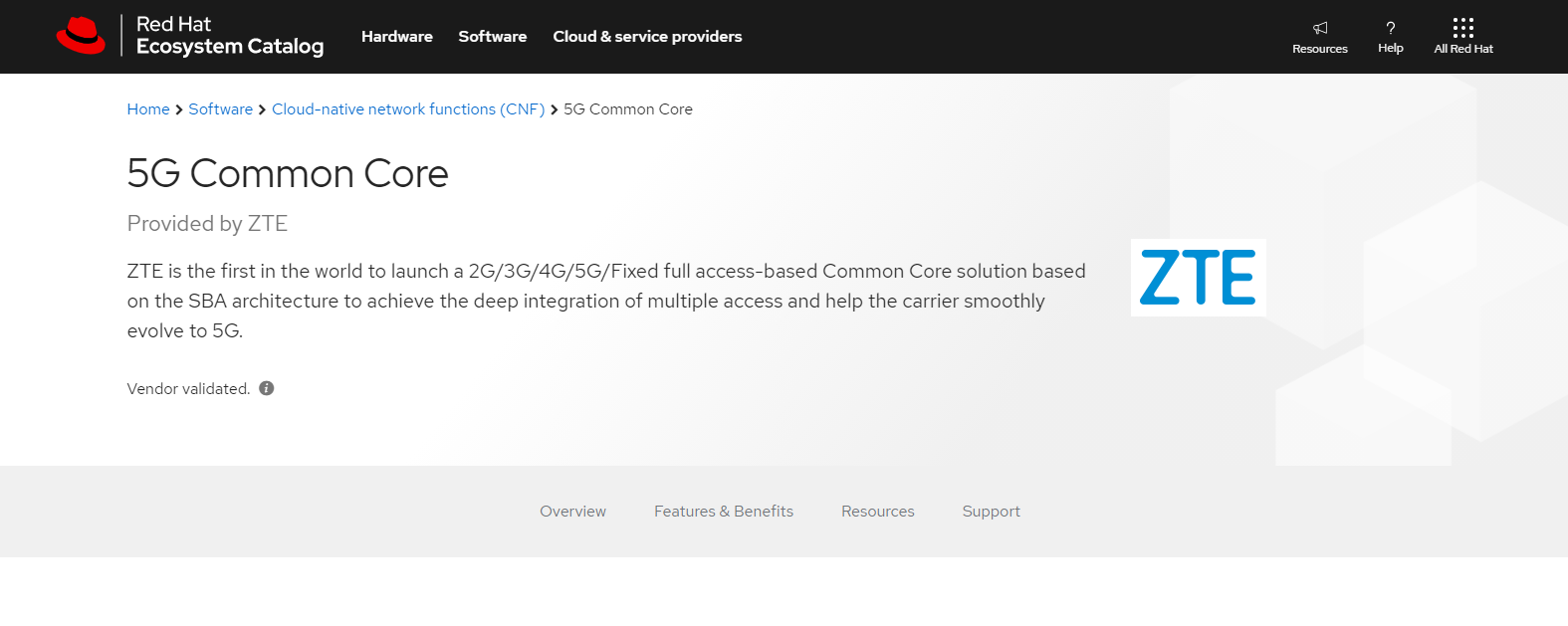The height and width of the screenshot is (626, 1568).
Task: Click the Vendor validated label
Action: pyautogui.click(x=188, y=389)
